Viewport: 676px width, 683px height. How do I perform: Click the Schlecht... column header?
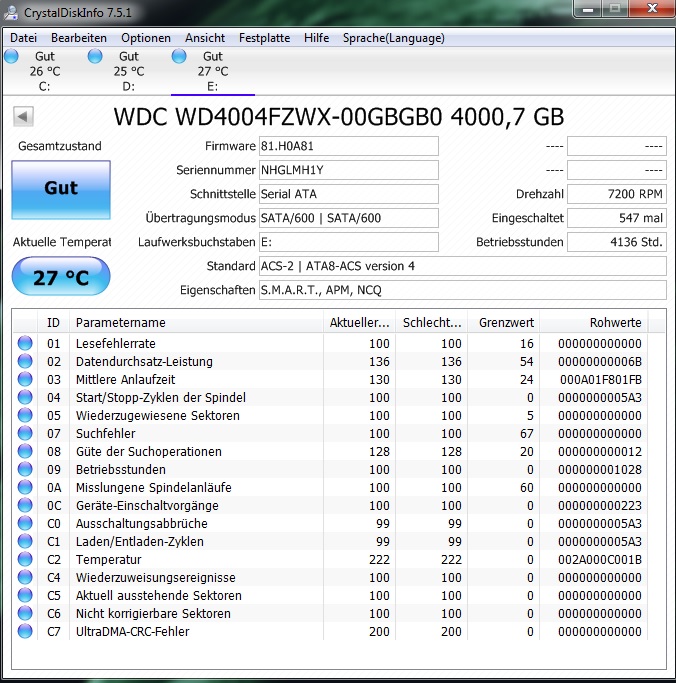(431, 323)
